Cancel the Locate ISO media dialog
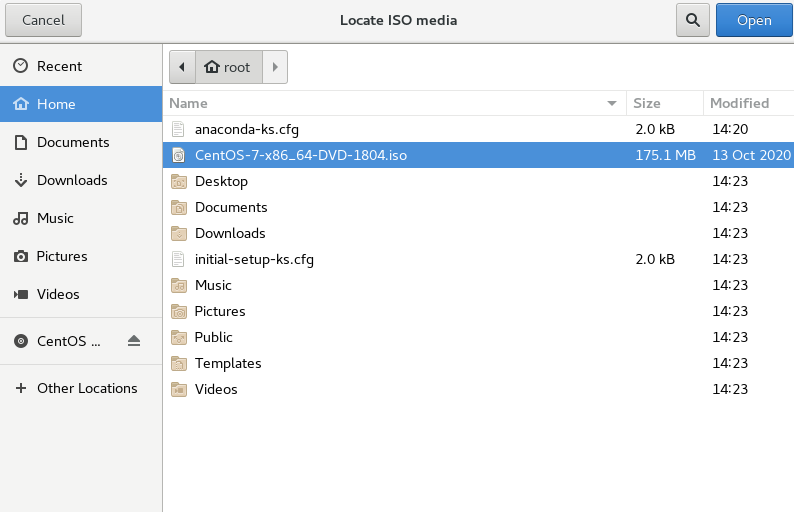This screenshot has width=794, height=512. click(x=44, y=20)
